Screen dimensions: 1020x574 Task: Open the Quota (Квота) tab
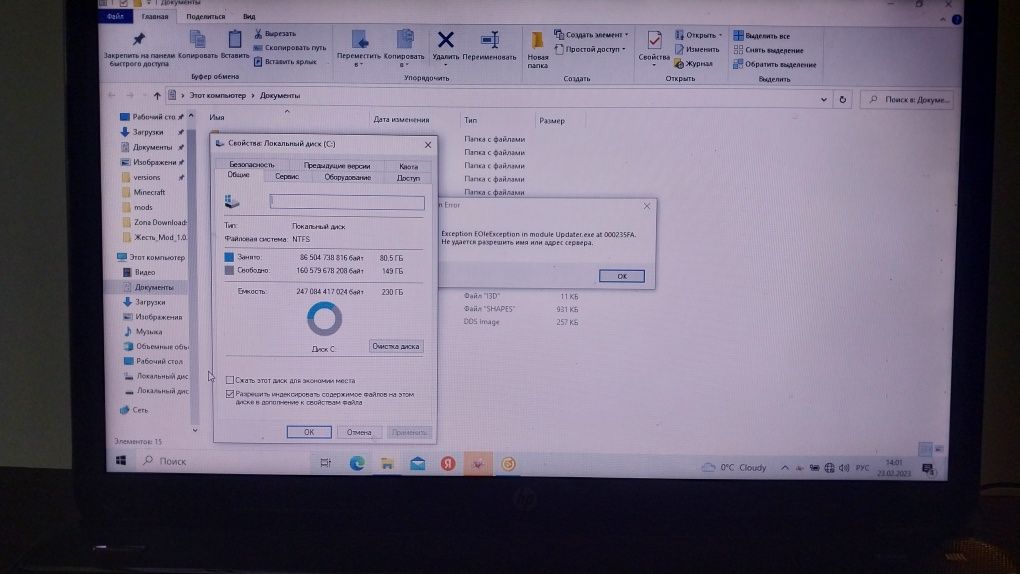pyautogui.click(x=409, y=166)
